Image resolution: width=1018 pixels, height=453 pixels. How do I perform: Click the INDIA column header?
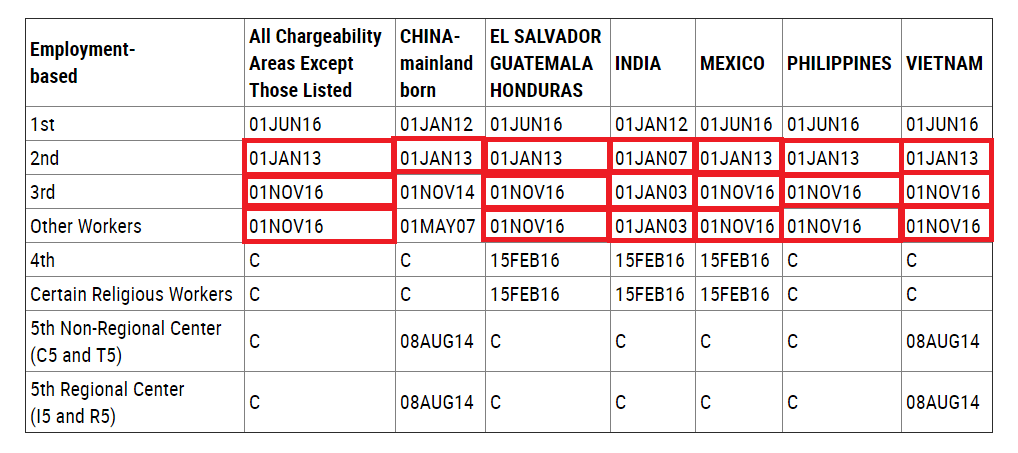pos(638,63)
